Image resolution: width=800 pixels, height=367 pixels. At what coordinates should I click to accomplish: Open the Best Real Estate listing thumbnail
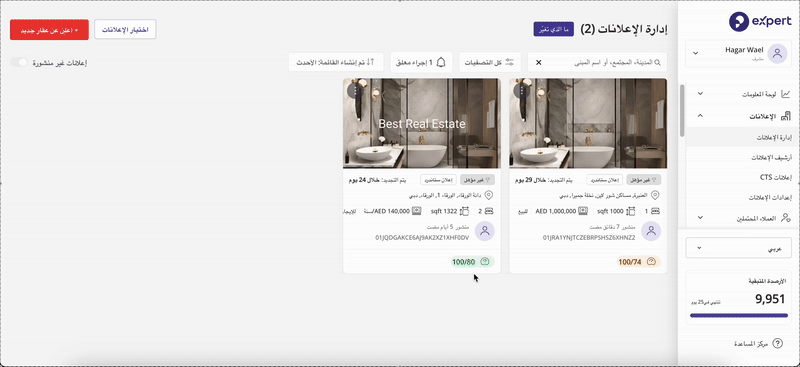[x=421, y=123]
